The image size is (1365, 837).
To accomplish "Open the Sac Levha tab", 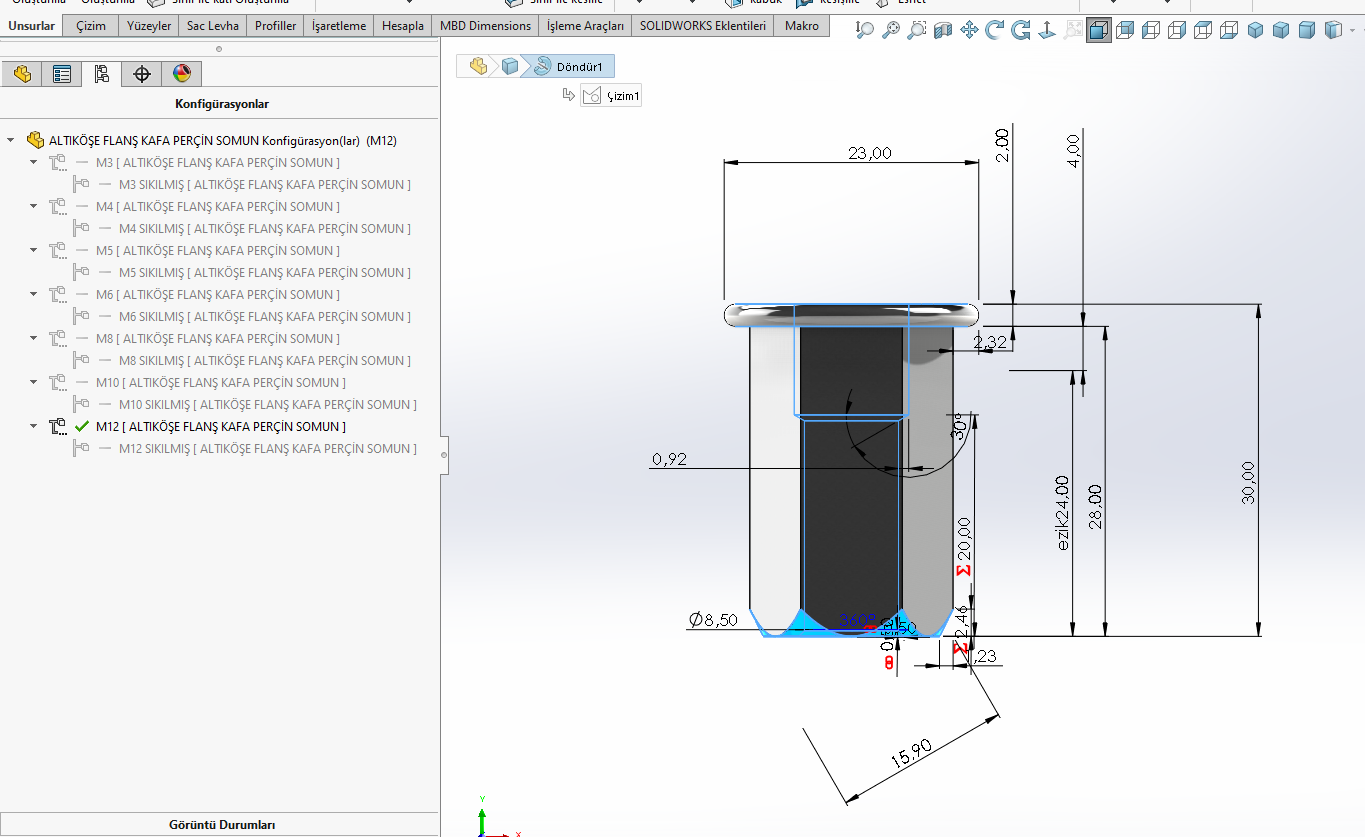I will click(213, 26).
